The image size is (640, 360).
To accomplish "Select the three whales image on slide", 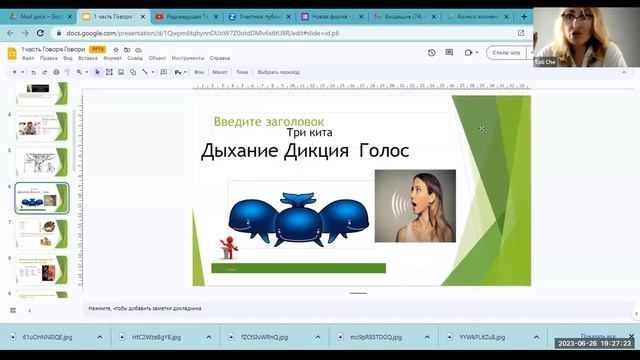I will [x=299, y=220].
